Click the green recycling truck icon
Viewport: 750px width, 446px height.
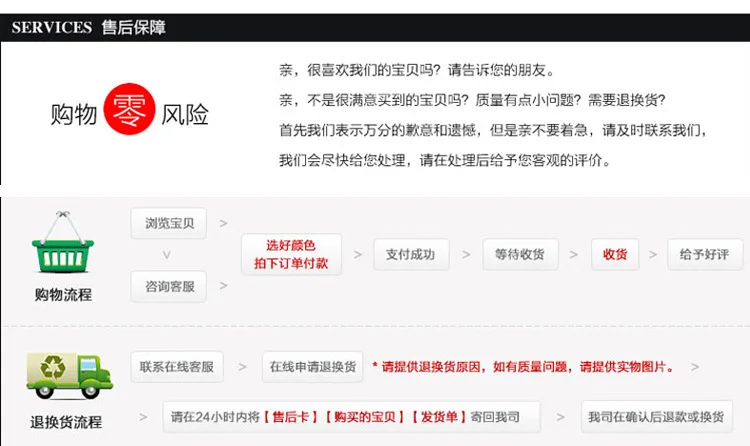70,376
